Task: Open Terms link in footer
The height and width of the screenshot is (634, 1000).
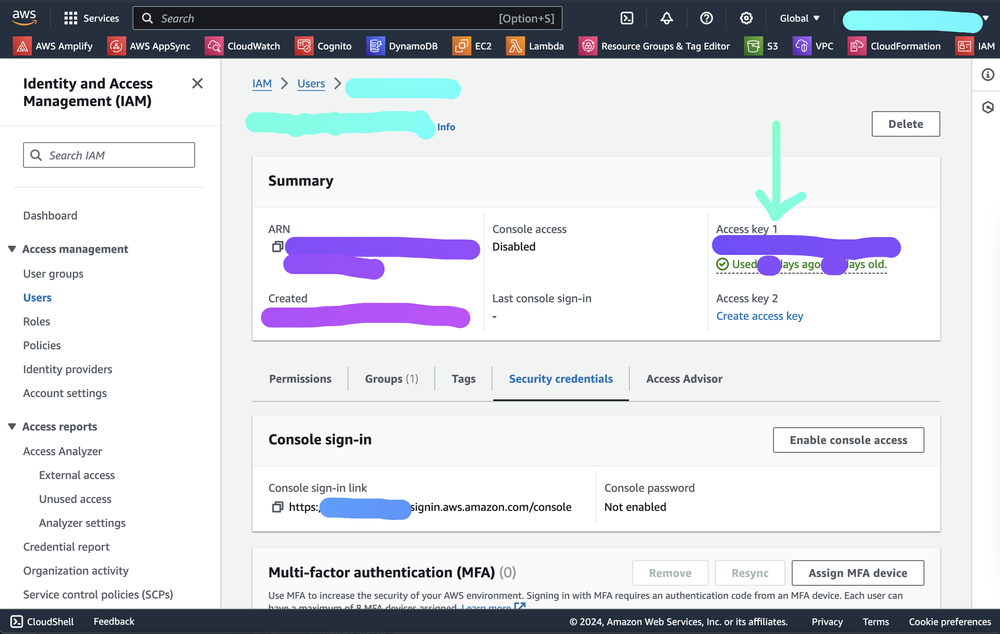Action: pyautogui.click(x=875, y=621)
